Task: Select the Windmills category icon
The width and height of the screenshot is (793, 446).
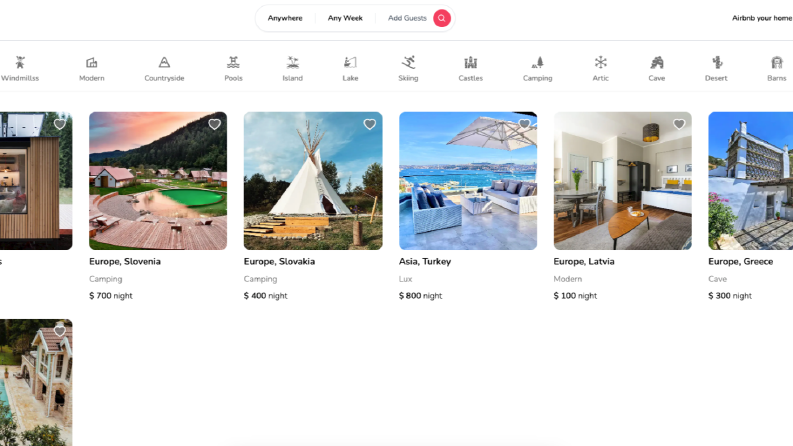Action: coord(20,63)
